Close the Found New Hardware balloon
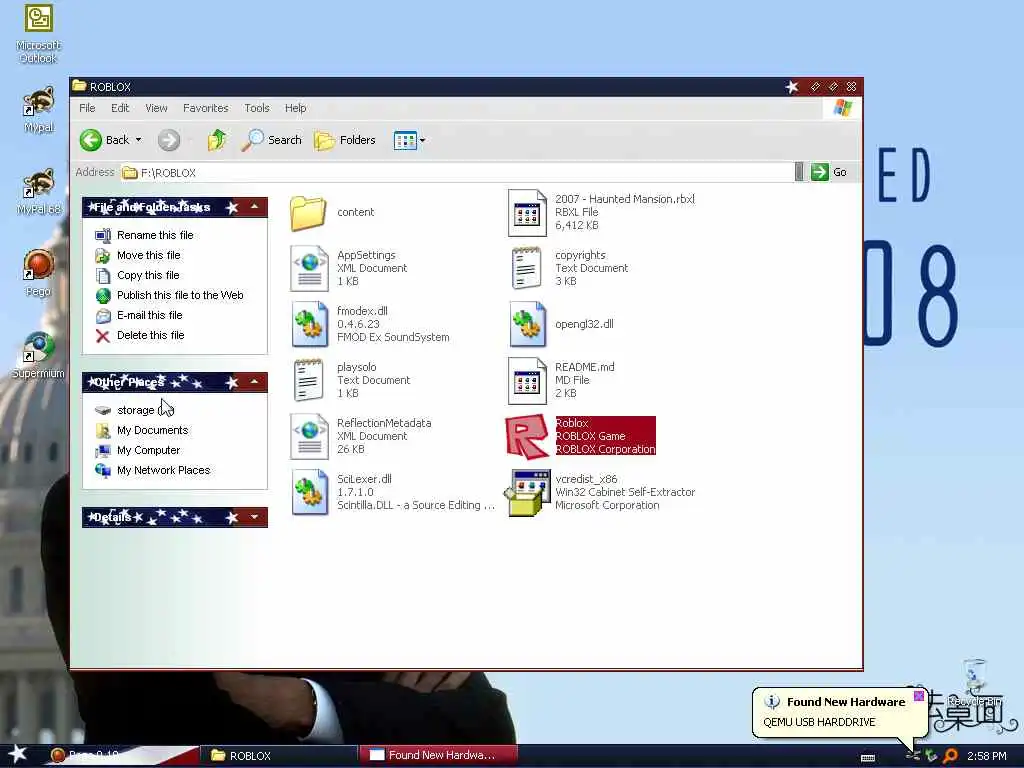 [919, 696]
